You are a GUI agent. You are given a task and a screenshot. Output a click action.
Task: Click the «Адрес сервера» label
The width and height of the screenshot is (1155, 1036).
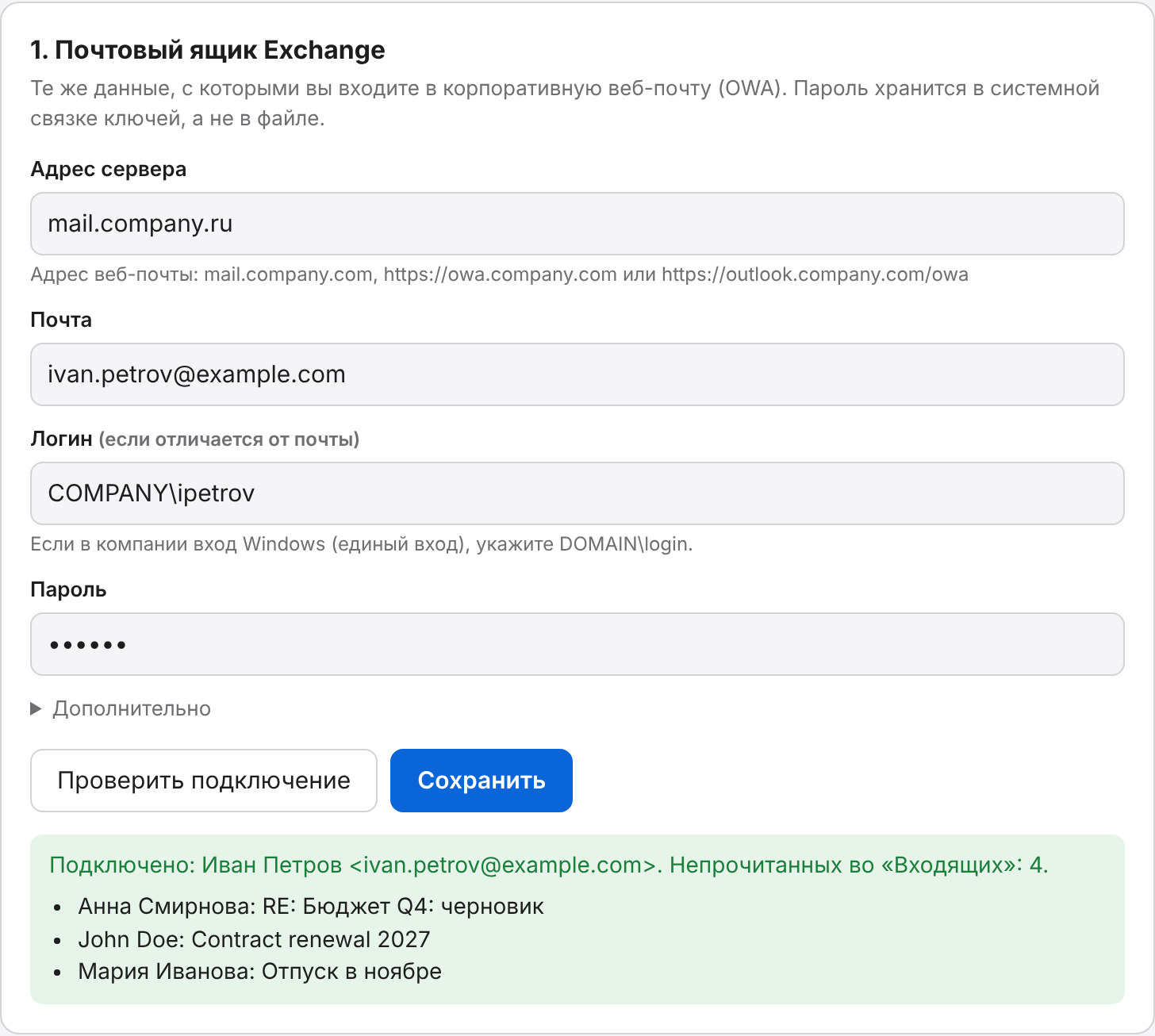(109, 169)
